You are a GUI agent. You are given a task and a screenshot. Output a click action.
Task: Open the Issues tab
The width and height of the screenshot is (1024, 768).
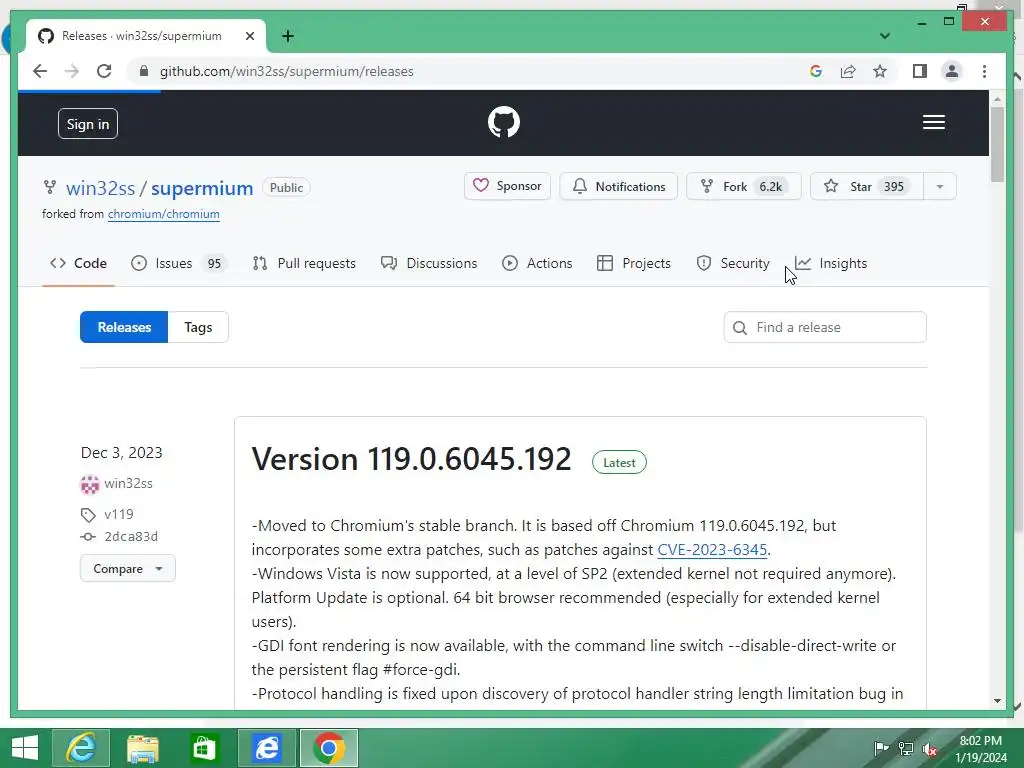[178, 263]
